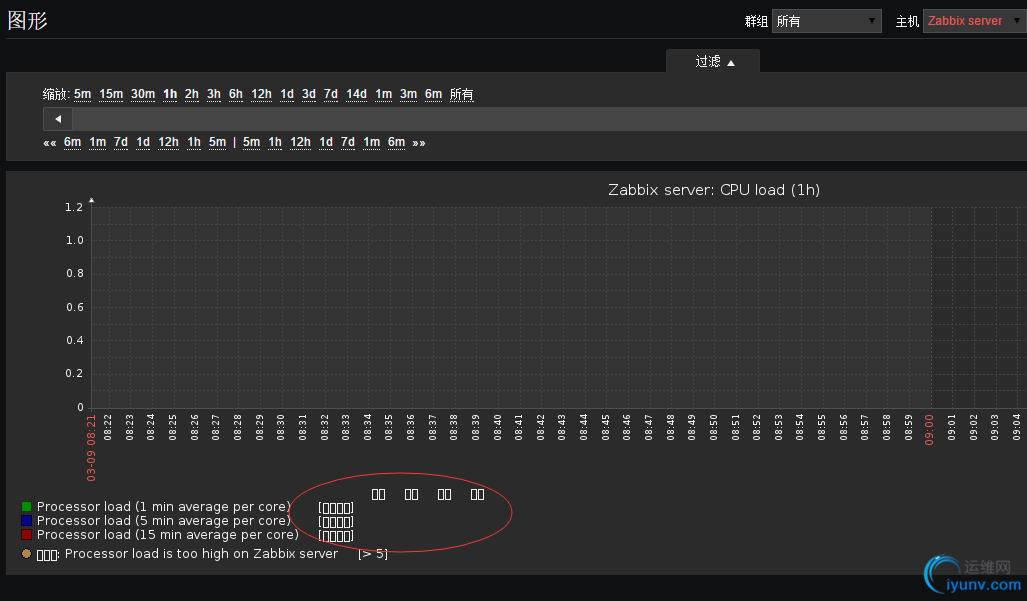Screen dimensions: 1027x601
Task: Set zoom to 5m in 缩放 row
Action: click(x=83, y=94)
